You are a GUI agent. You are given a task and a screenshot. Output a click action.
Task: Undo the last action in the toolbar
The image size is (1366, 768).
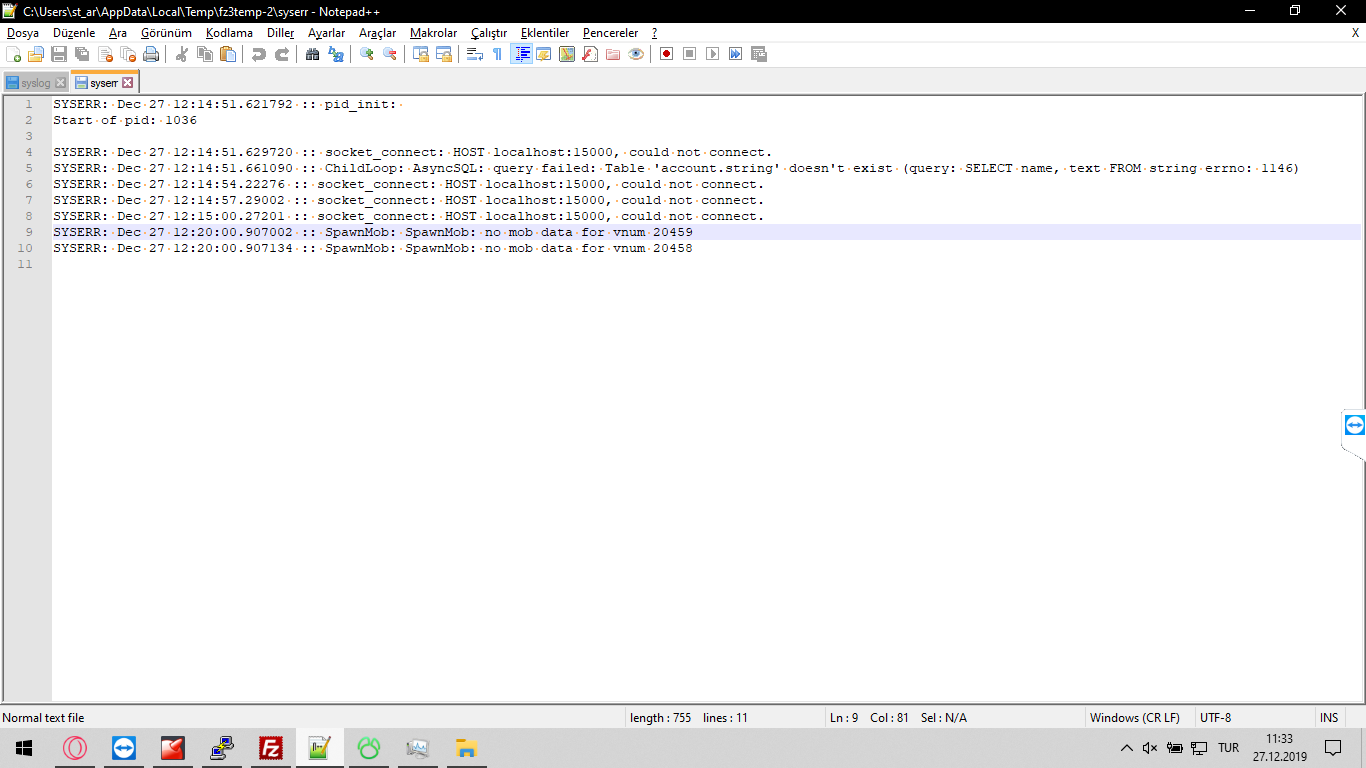259,54
